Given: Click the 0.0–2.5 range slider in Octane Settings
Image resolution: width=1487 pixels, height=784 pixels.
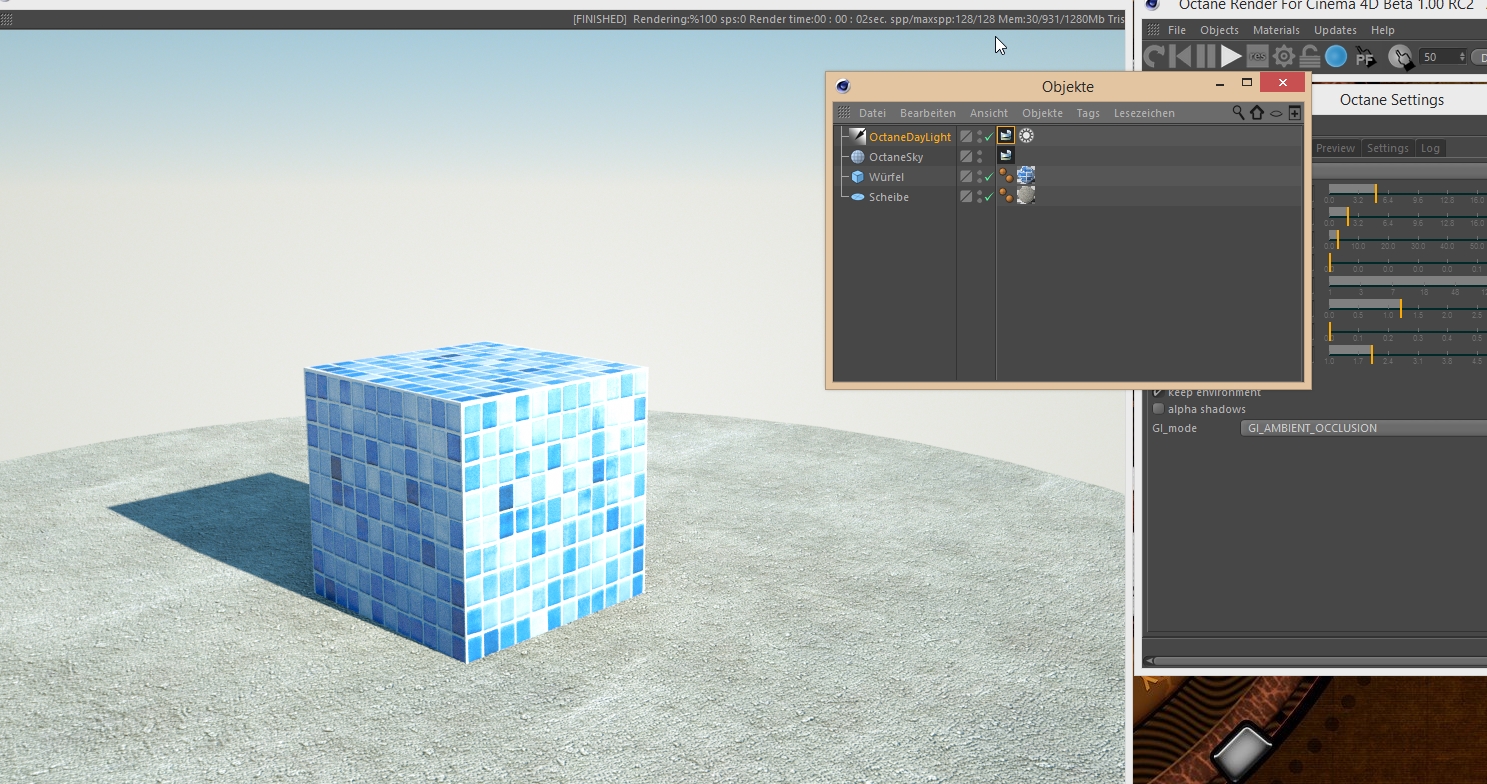Looking at the screenshot, I should click(x=1407, y=308).
